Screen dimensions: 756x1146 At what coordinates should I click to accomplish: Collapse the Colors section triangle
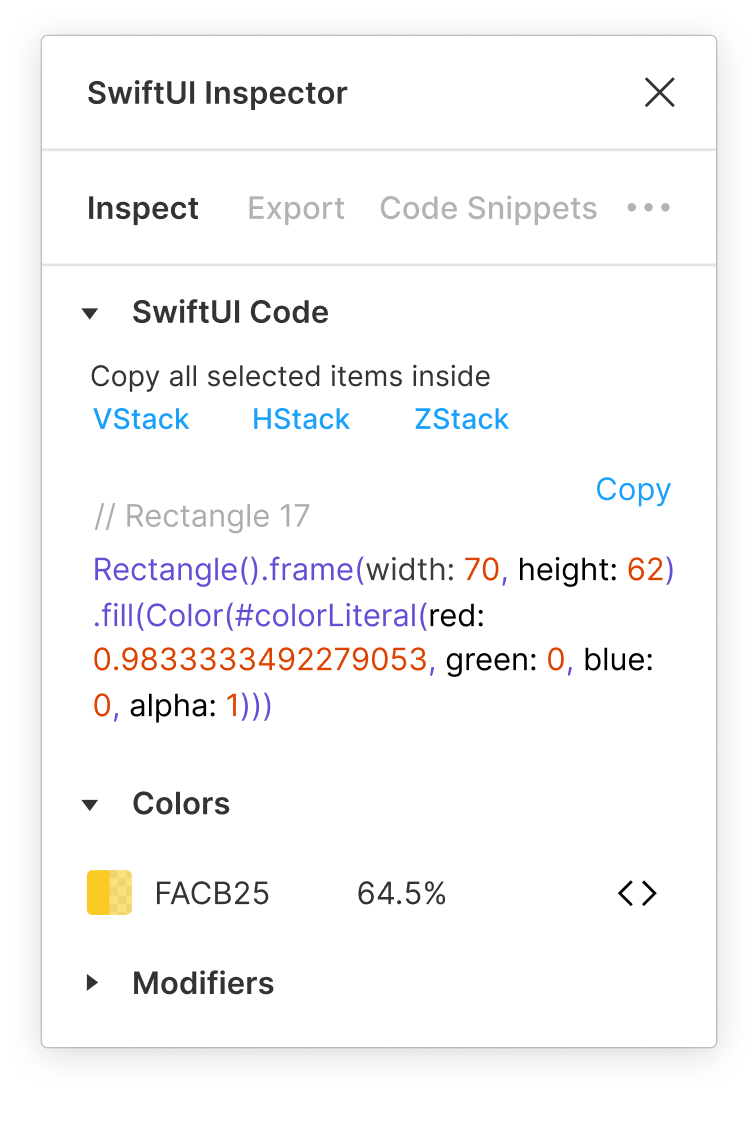(90, 804)
